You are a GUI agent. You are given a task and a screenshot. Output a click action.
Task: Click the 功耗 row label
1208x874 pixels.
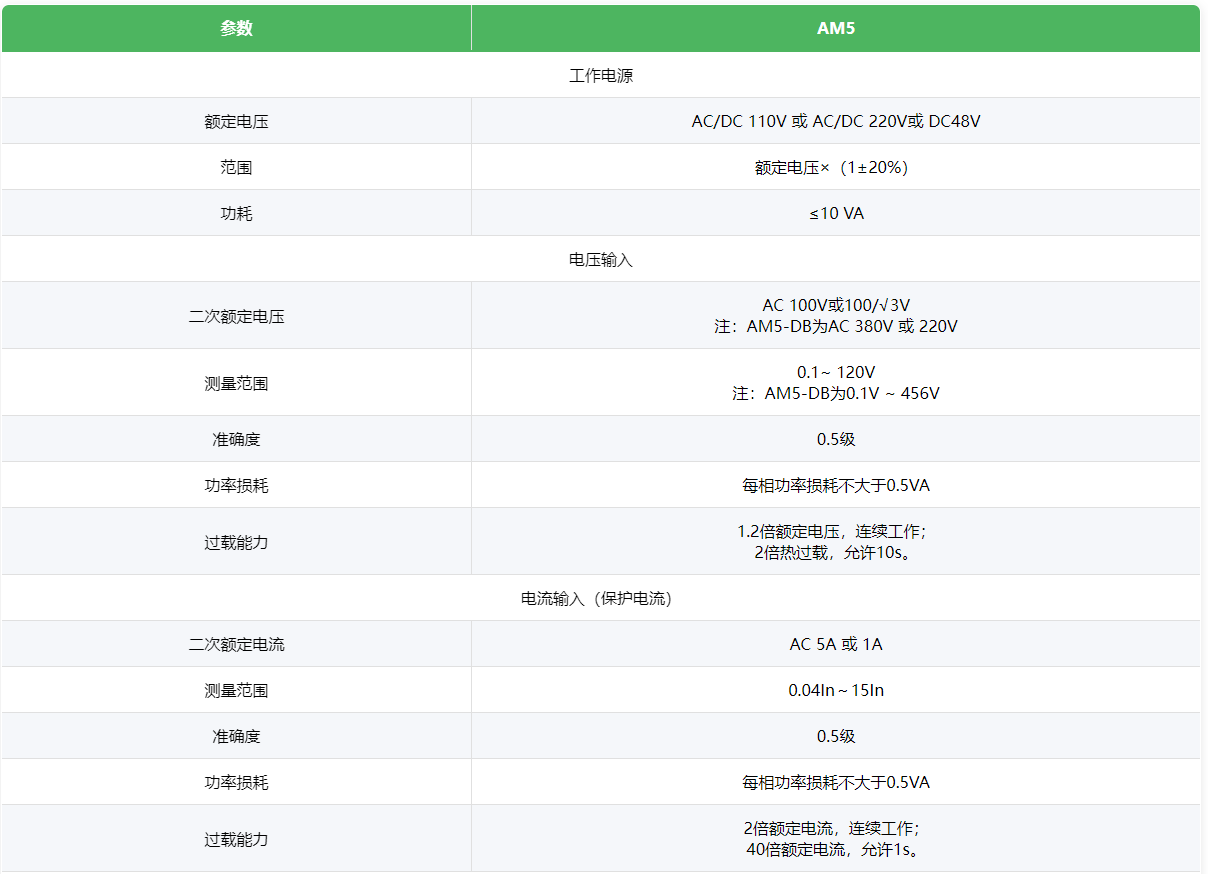click(x=236, y=213)
